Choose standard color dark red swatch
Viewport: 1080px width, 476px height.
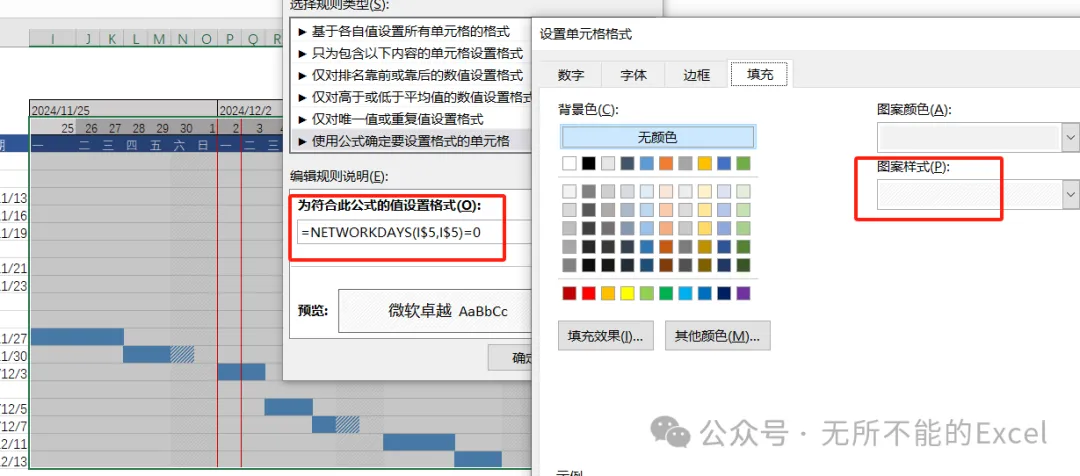(569, 293)
